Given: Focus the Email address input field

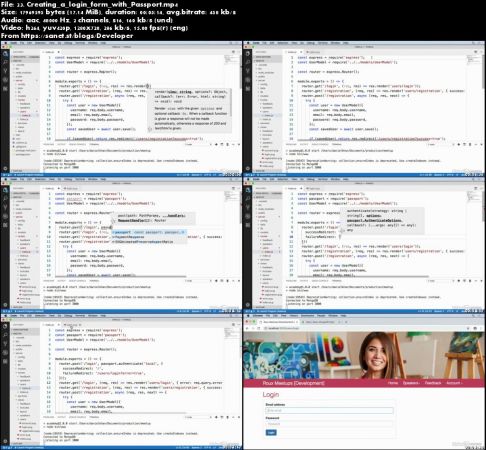Looking at the screenshot, I should [x=329, y=411].
